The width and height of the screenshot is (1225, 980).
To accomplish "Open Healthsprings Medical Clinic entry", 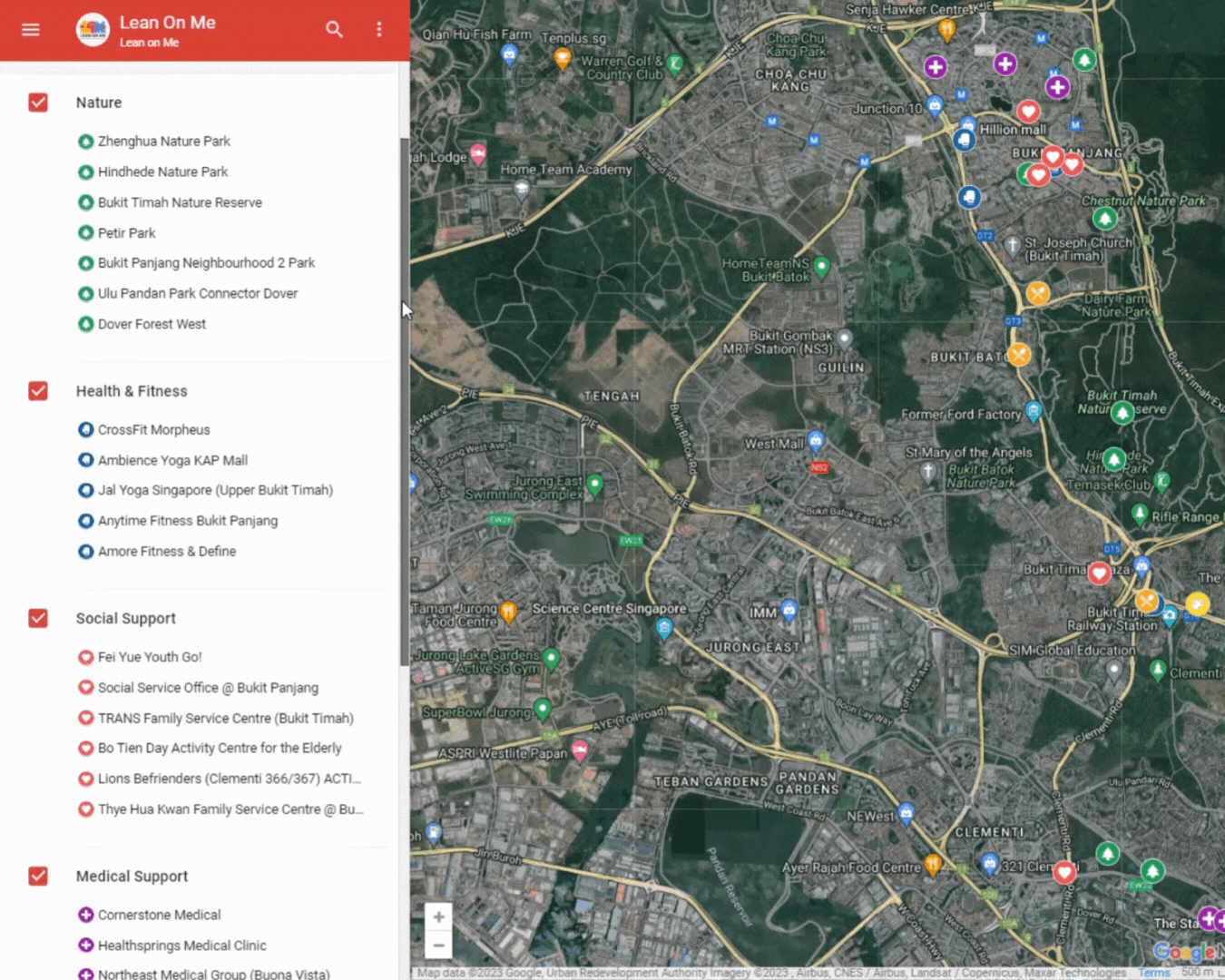I will [181, 946].
